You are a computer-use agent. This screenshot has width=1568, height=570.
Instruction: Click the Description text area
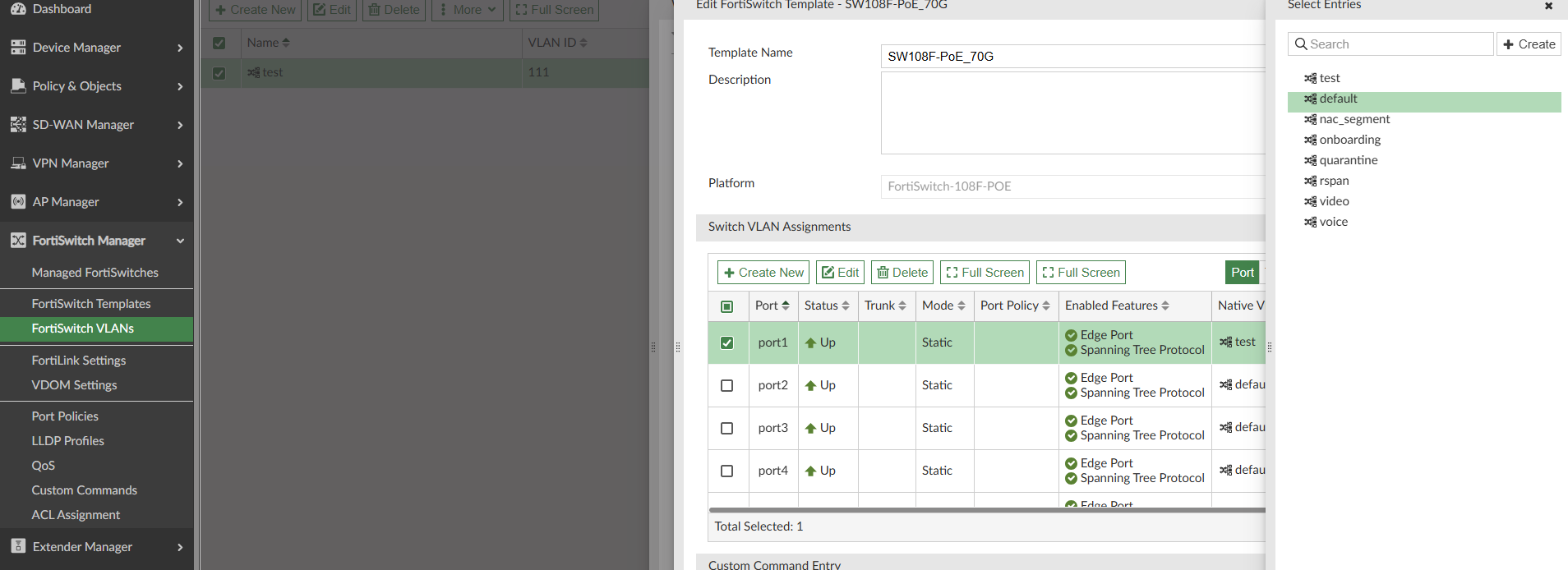click(x=1072, y=113)
